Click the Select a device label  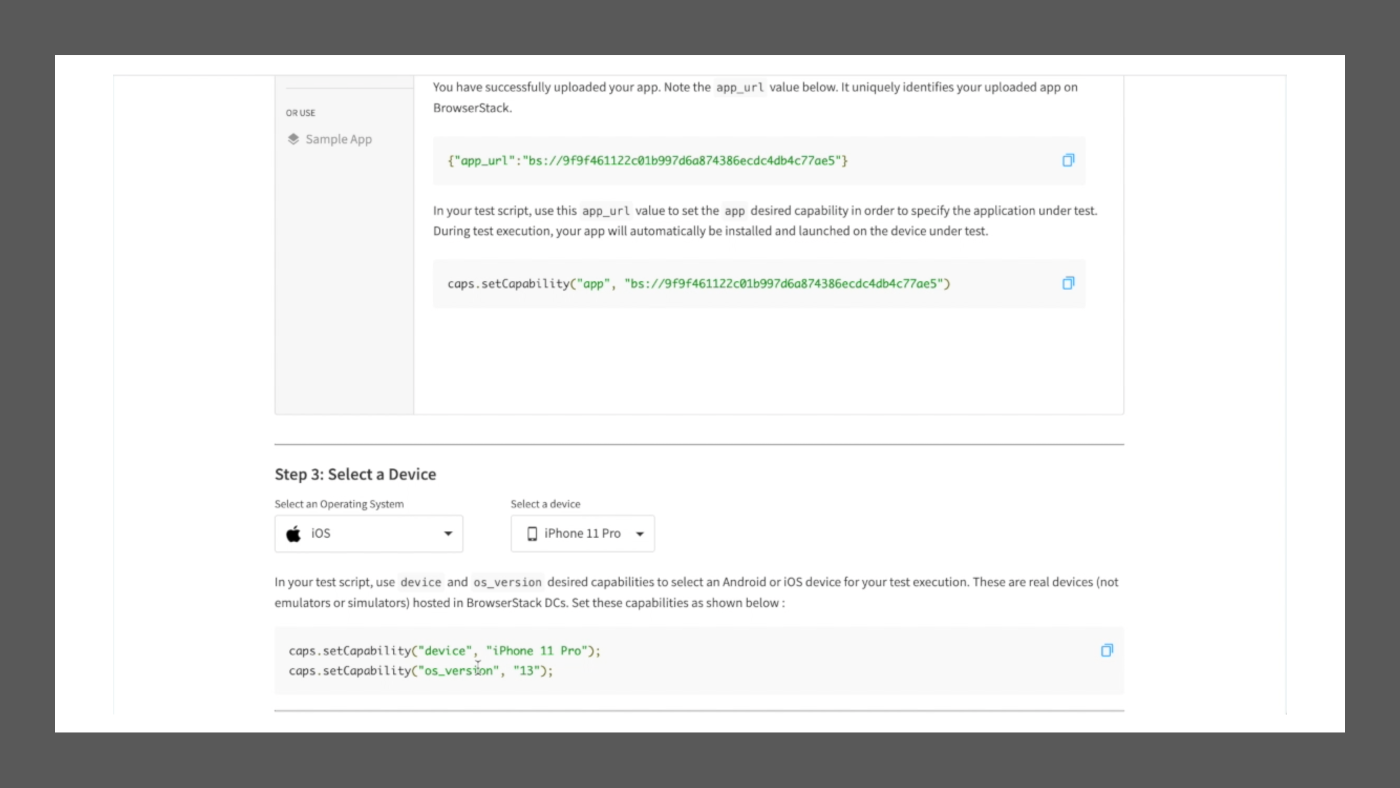click(545, 504)
